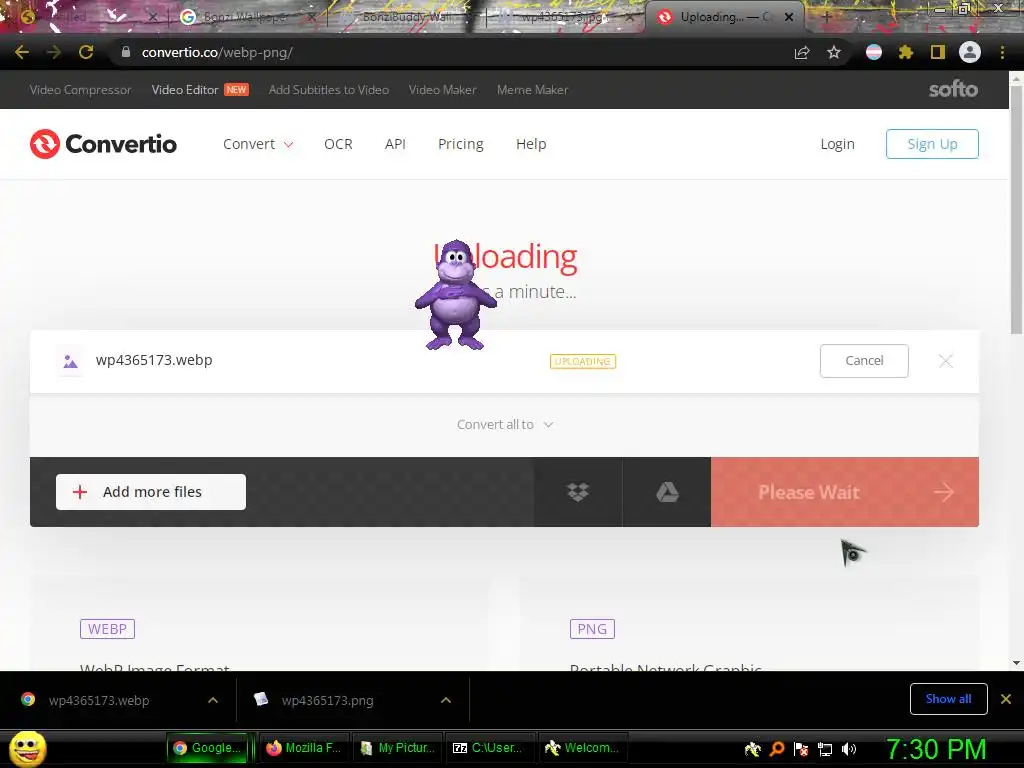
Task: Open Add Subtitles to Video link
Action: click(x=328, y=89)
